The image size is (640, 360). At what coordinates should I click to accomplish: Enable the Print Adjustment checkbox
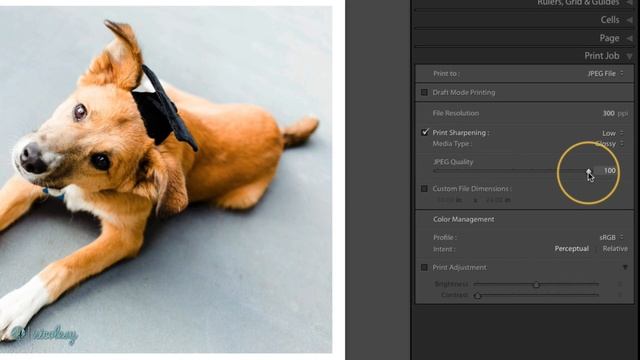[424, 267]
